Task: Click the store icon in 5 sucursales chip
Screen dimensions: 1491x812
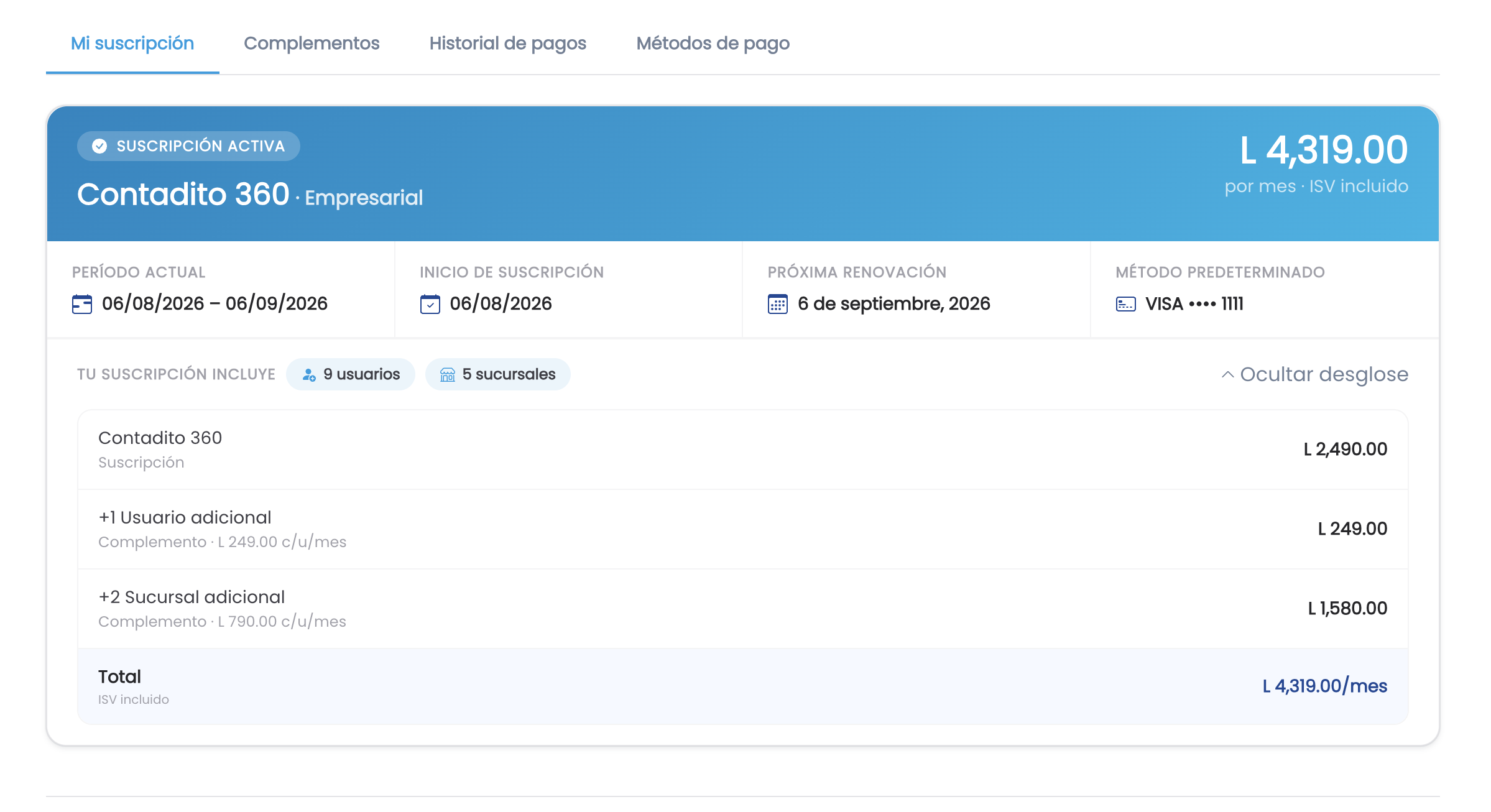Action: [x=448, y=375]
